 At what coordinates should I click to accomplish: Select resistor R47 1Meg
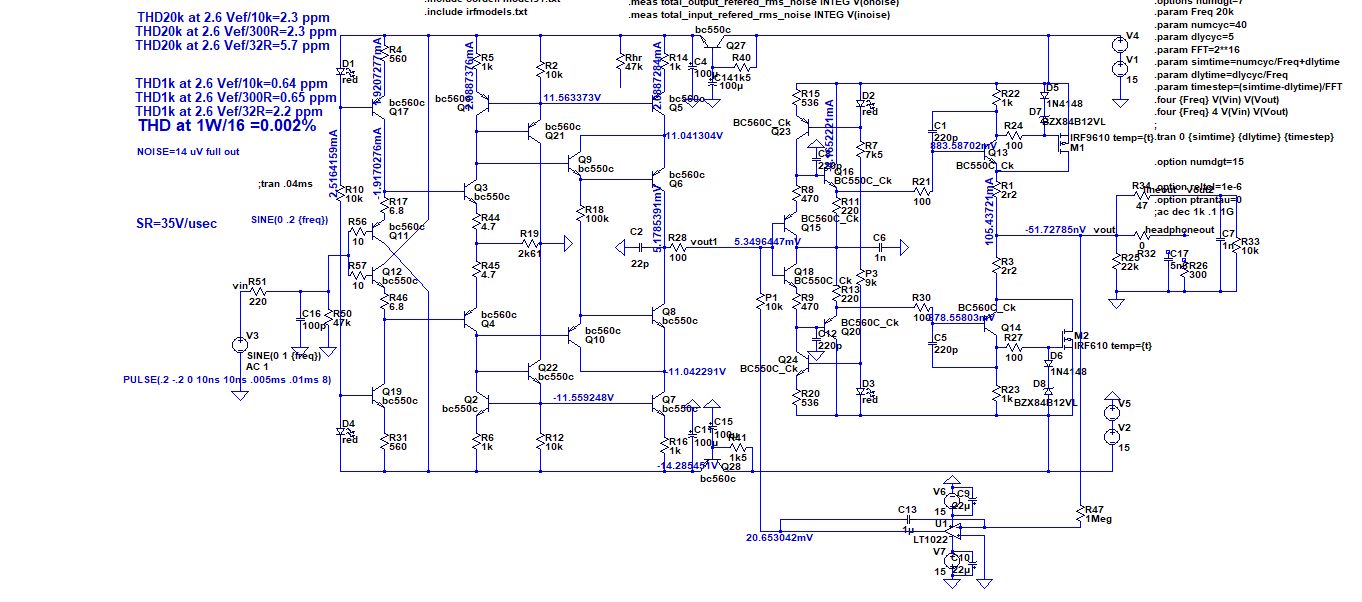coord(1082,512)
